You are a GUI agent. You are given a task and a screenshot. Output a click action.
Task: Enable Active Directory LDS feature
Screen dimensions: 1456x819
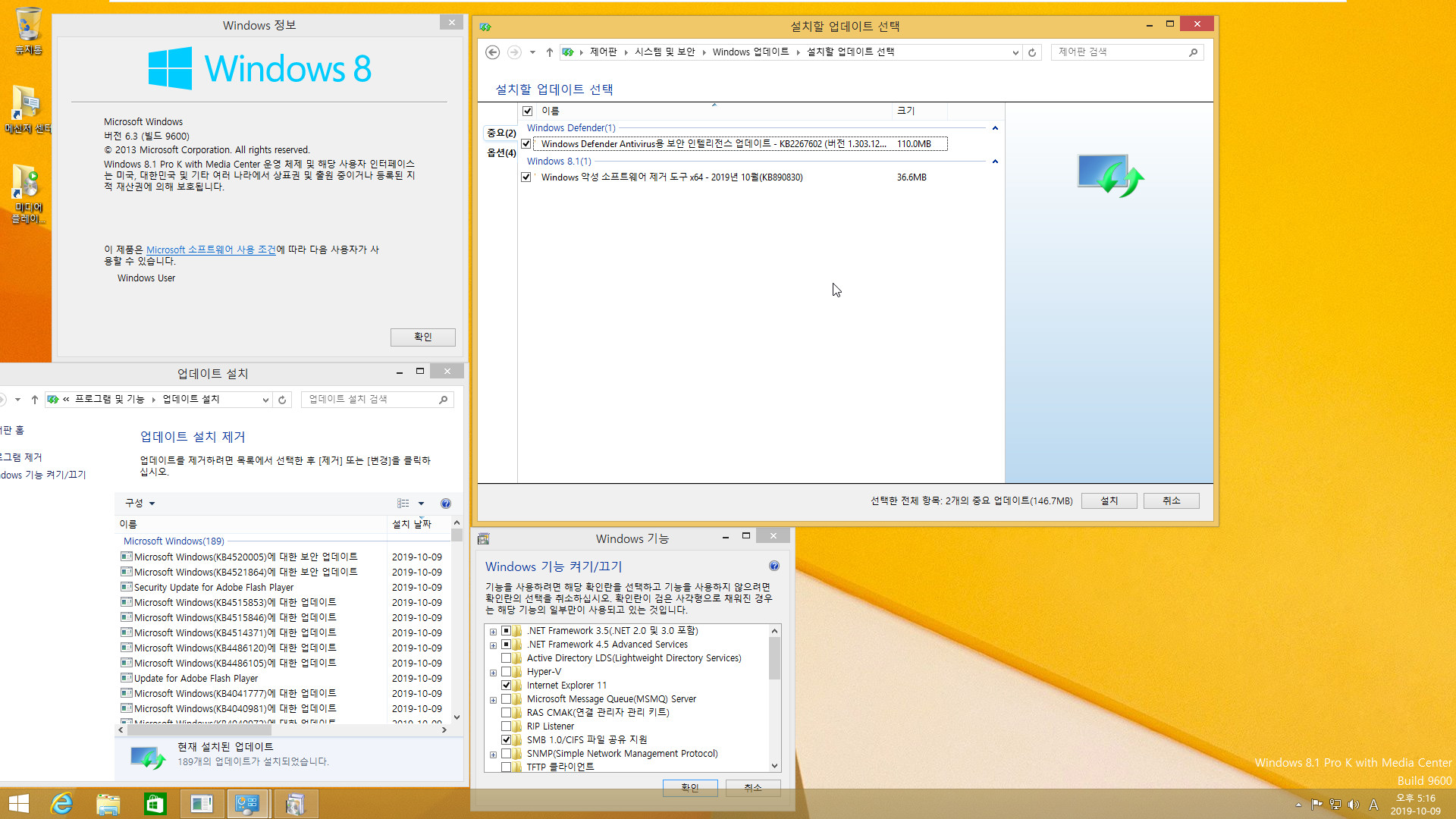[x=506, y=657]
